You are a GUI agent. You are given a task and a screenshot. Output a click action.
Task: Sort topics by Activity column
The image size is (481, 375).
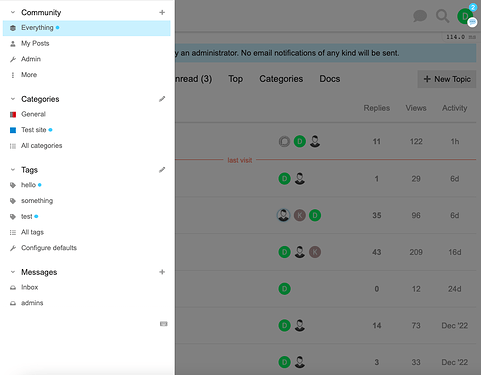(455, 108)
